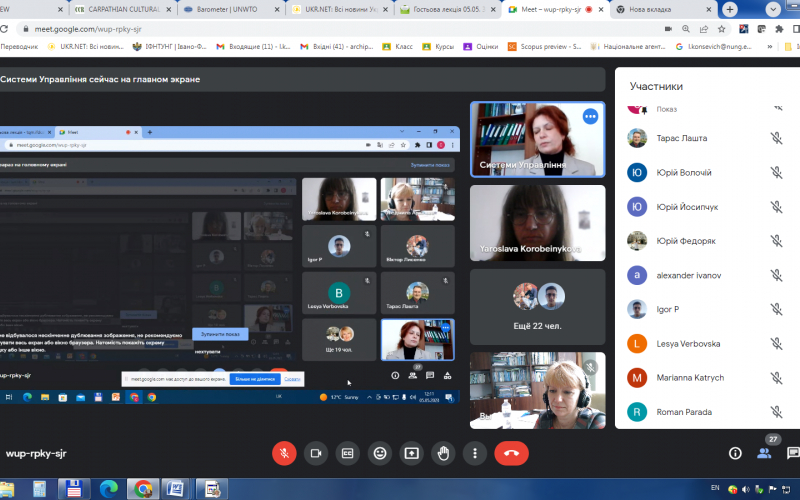The width and height of the screenshot is (800, 500).
Task: Click muted mic icon for alexander ivanov
Action: [x=777, y=275]
